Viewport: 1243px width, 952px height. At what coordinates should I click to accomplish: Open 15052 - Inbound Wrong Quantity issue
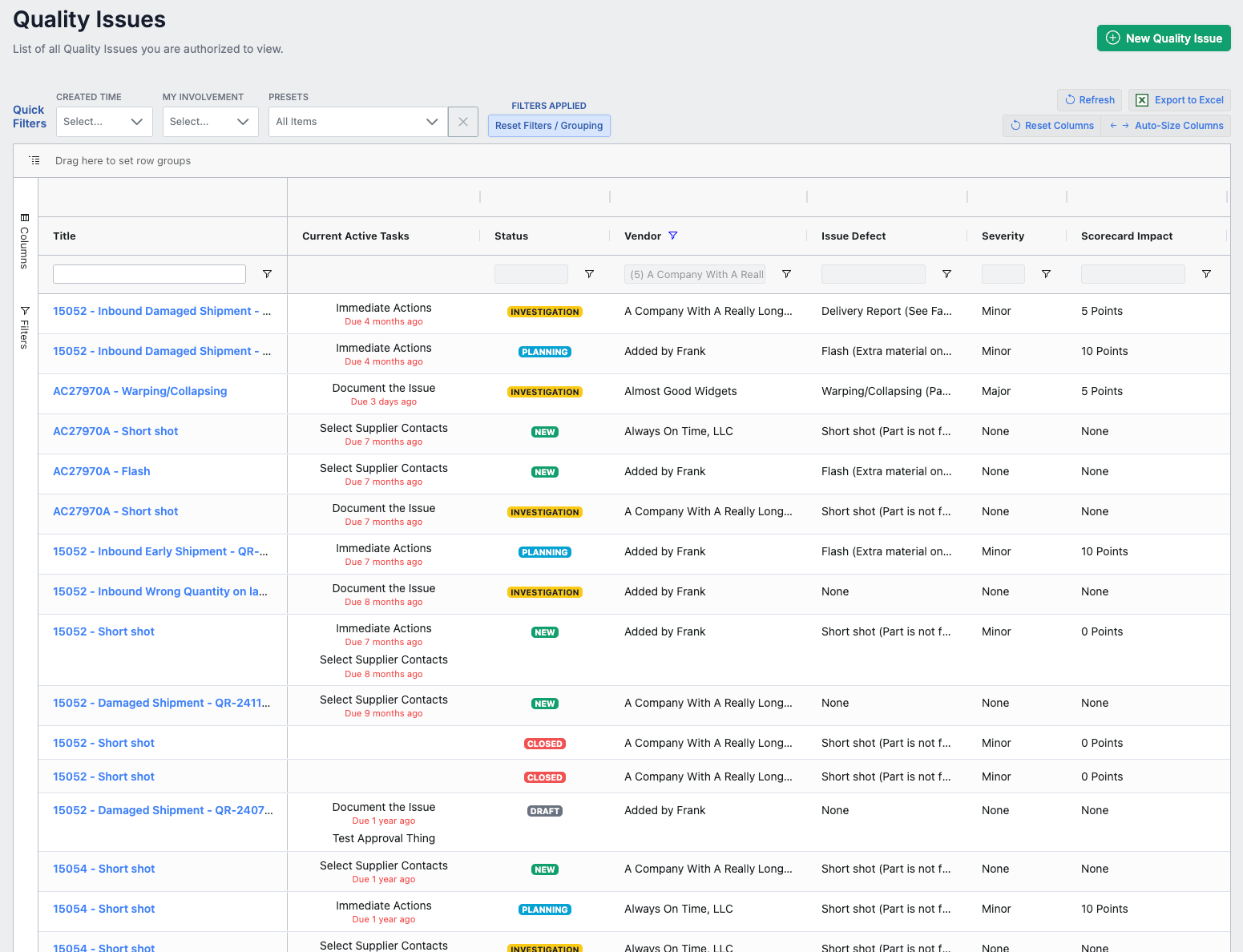coord(160,591)
